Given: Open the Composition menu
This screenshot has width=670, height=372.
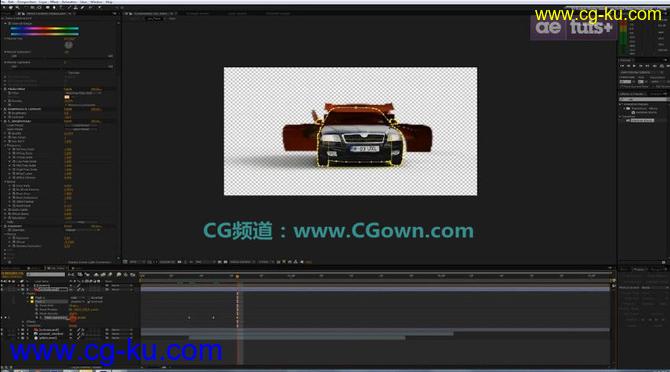Looking at the screenshot, I should coord(26,2).
